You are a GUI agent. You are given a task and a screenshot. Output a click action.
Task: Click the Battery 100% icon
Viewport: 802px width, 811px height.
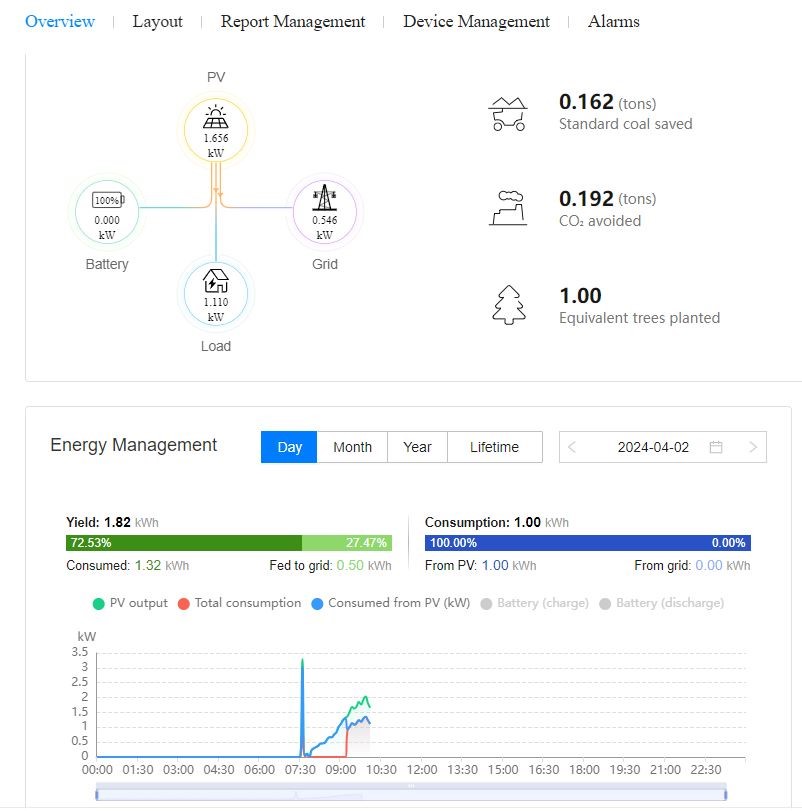[x=106, y=200]
